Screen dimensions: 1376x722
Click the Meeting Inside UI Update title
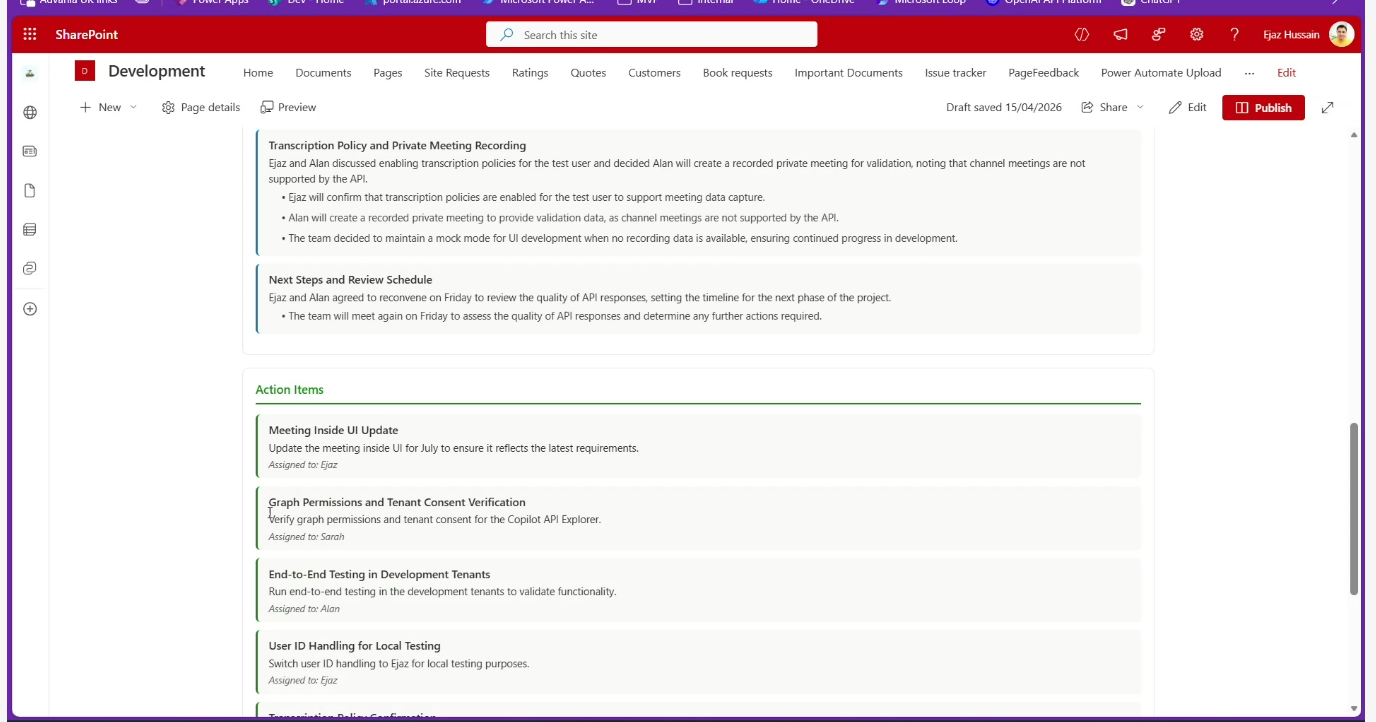click(x=333, y=430)
